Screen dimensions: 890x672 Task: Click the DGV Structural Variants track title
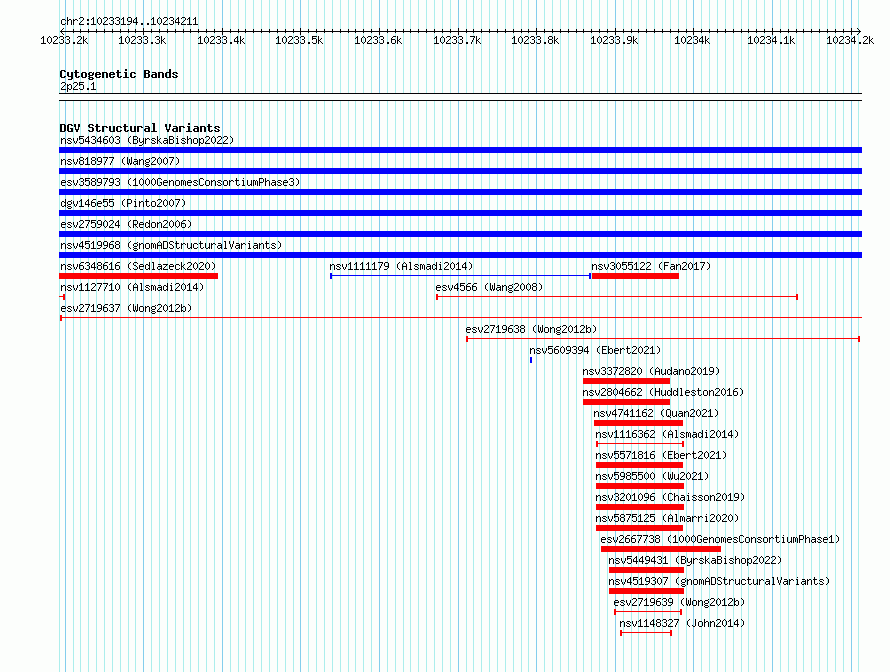click(140, 128)
